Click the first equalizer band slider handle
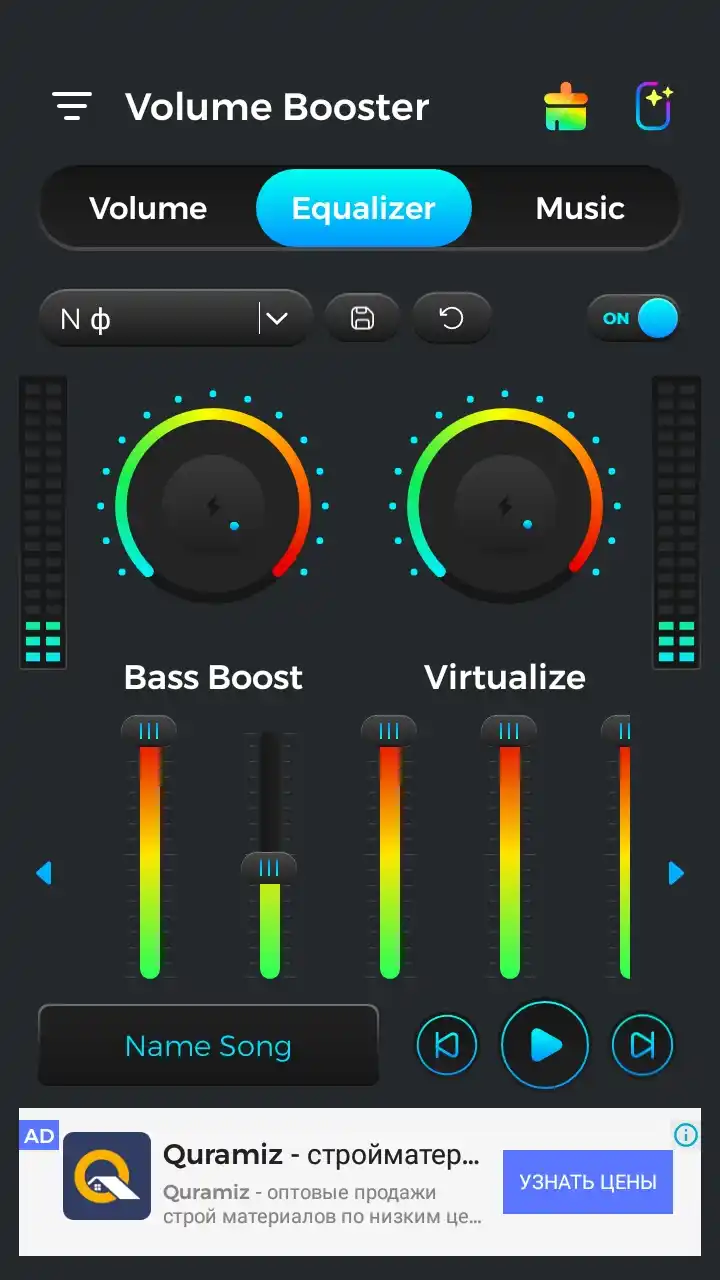Screen dimensions: 720x1280 click(x=149, y=731)
